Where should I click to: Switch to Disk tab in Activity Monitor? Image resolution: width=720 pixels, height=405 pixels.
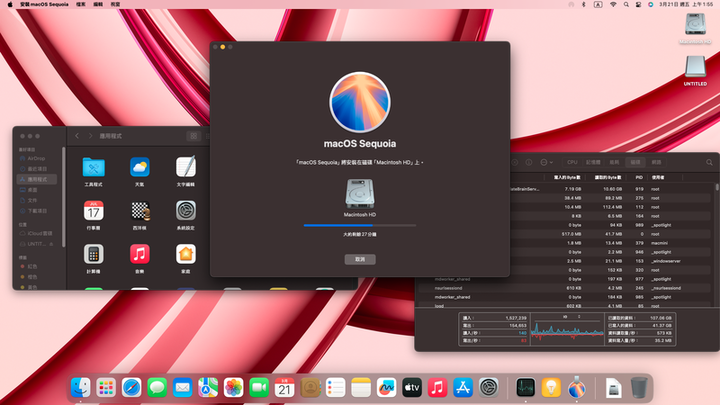(636, 162)
